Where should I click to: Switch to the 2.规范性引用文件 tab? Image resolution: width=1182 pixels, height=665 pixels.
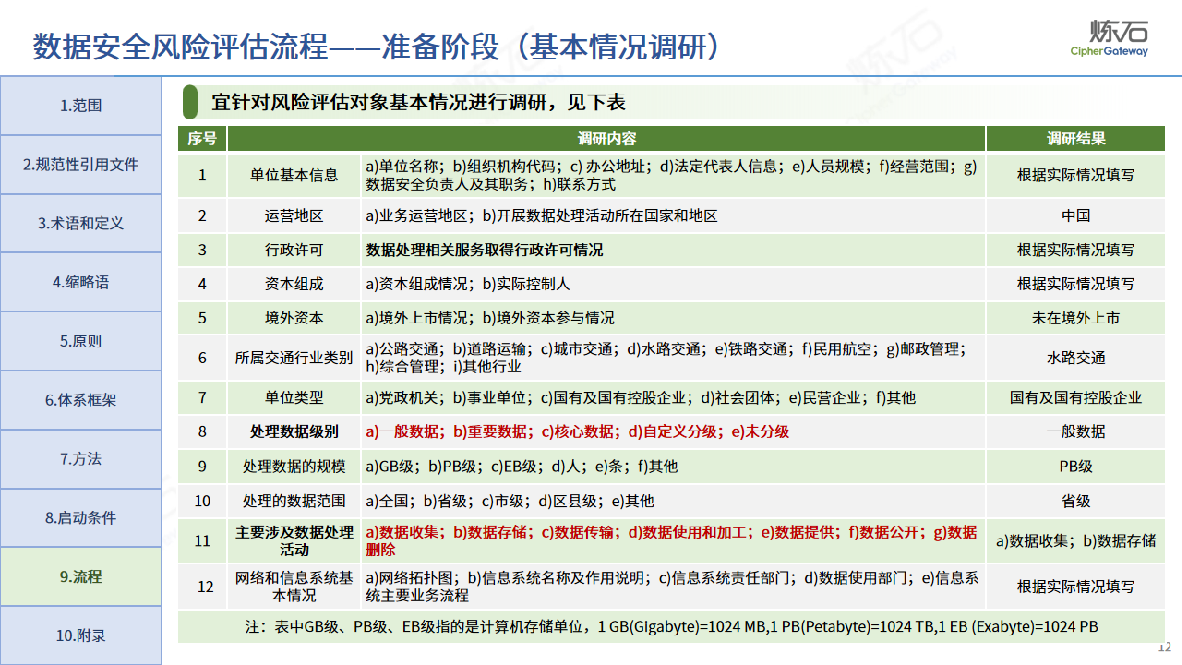click(x=81, y=164)
